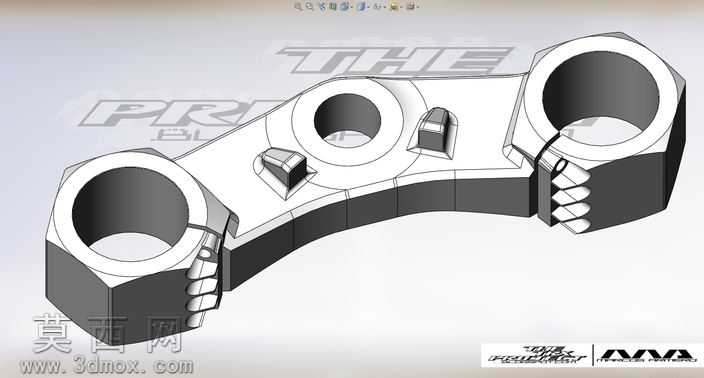Select the center bore hole of the model
704x378 pixels.
347,120
